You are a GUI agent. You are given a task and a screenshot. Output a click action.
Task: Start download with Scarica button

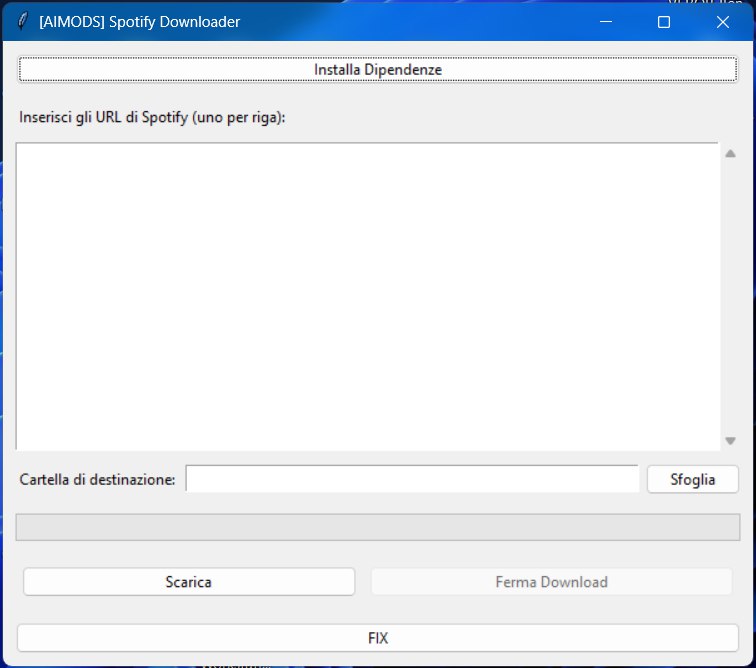click(x=188, y=582)
